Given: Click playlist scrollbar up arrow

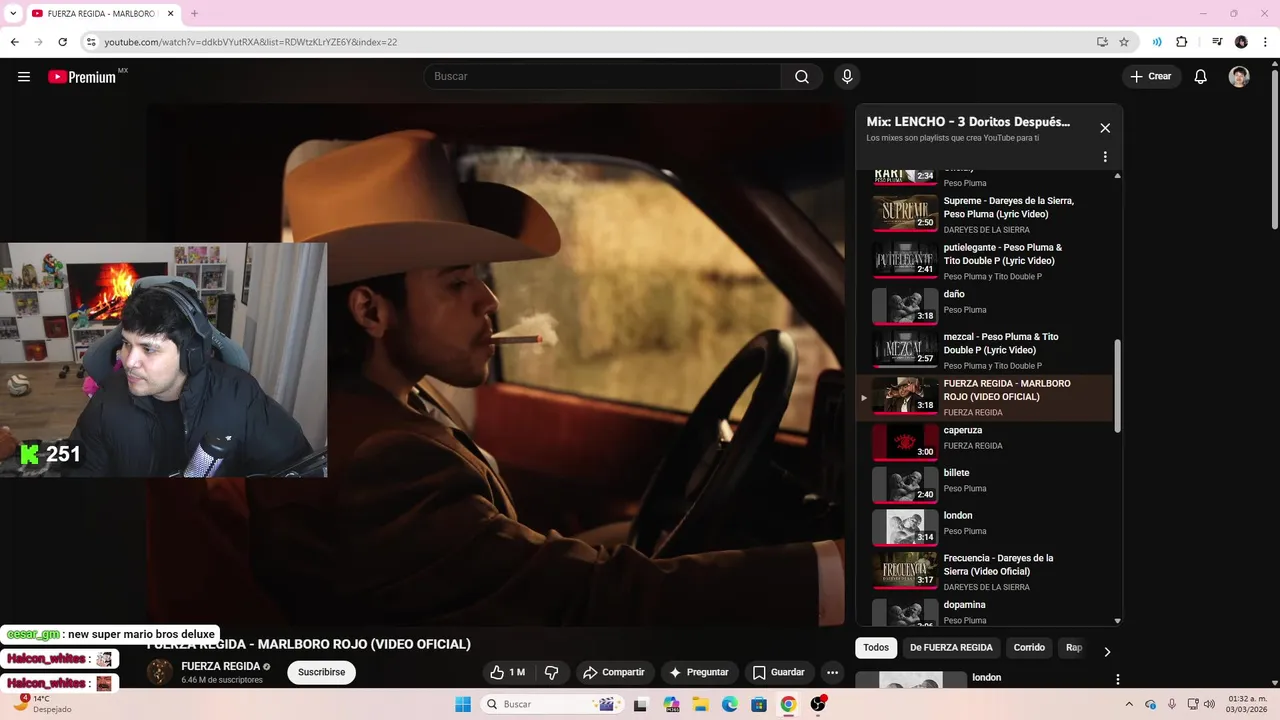Looking at the screenshot, I should point(1117,176).
